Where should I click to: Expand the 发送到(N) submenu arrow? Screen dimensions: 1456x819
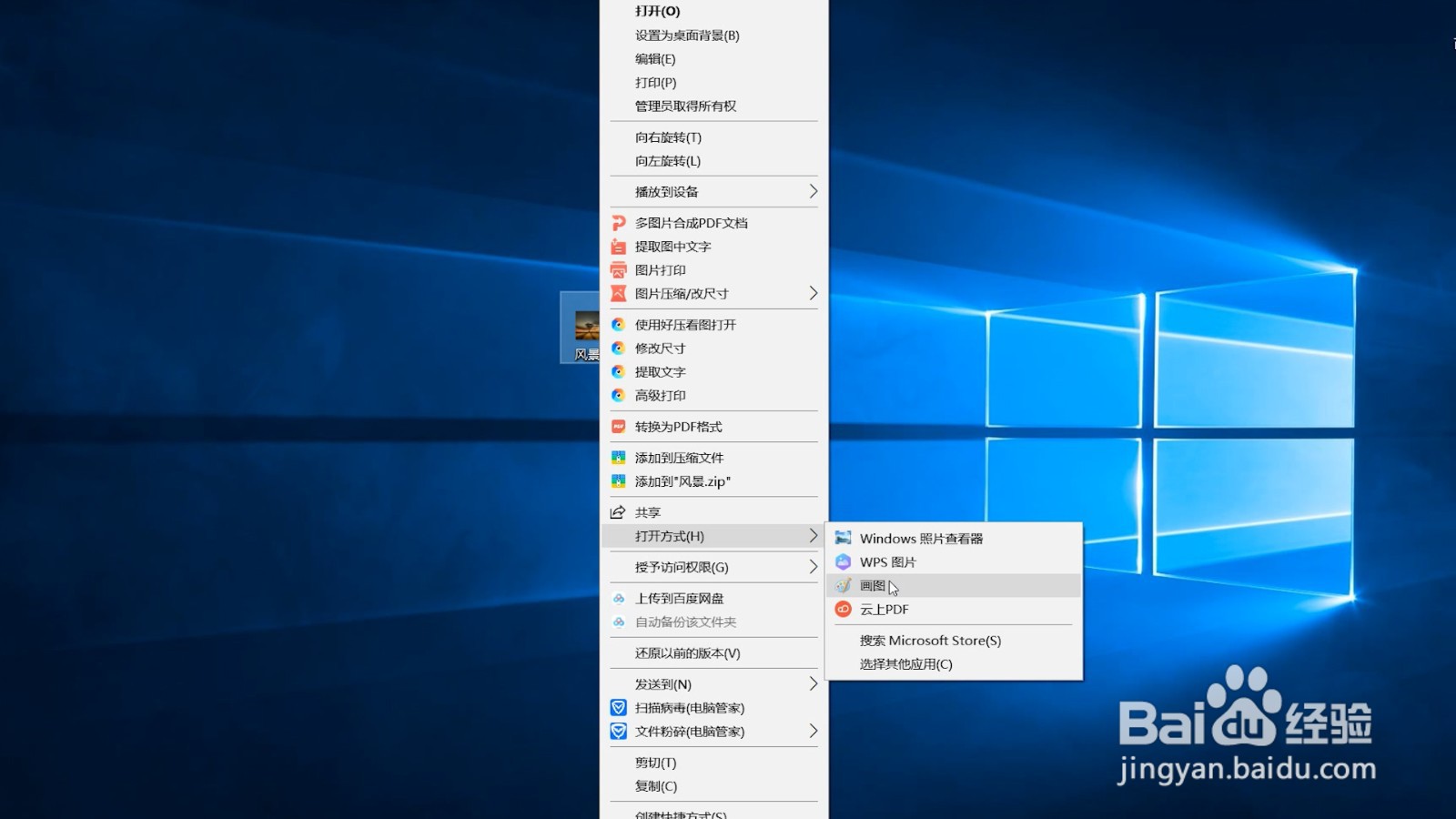813,684
